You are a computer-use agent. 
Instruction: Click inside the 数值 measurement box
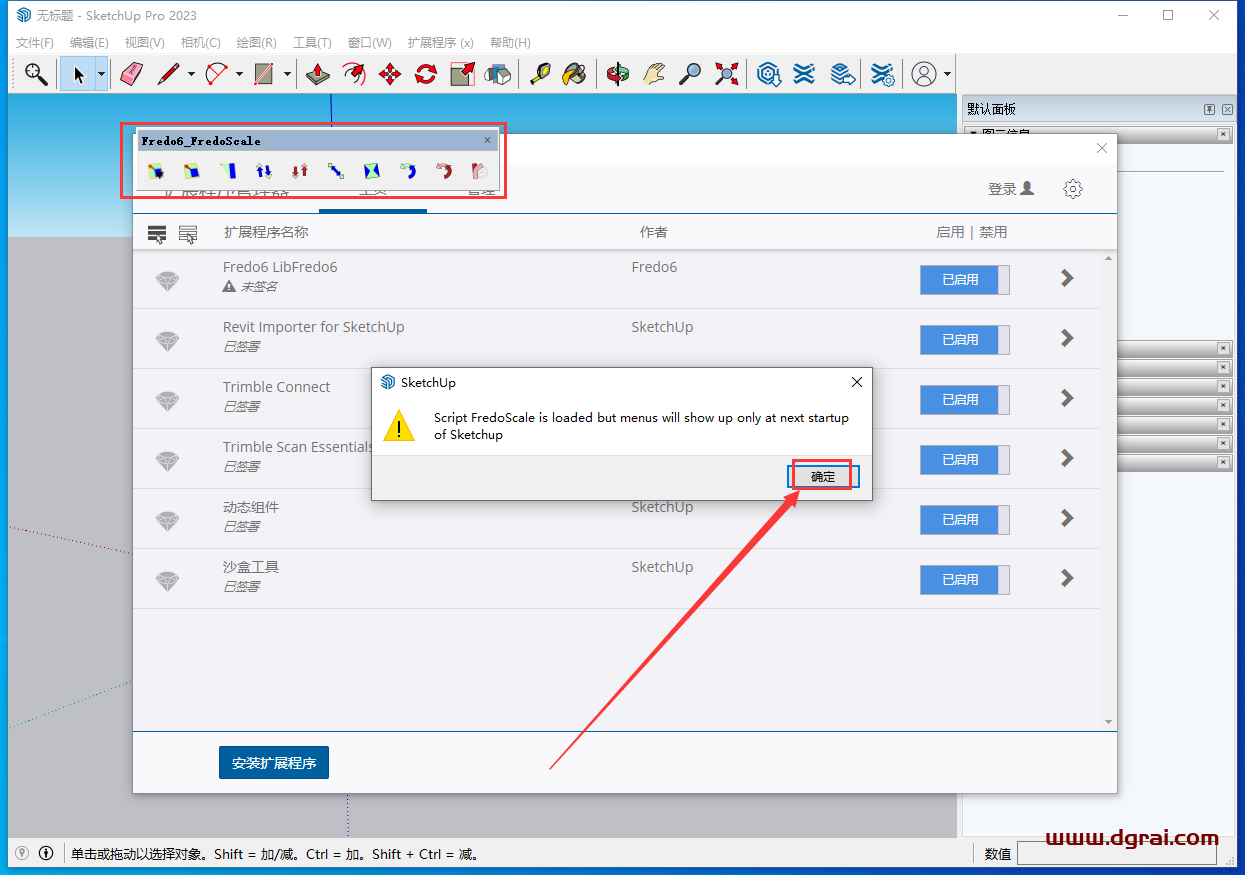(1117, 853)
